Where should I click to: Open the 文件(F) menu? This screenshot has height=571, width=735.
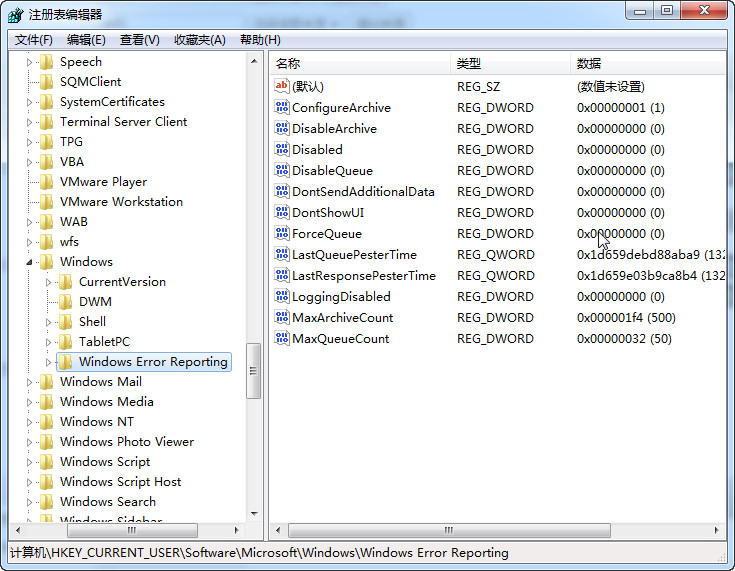33,40
